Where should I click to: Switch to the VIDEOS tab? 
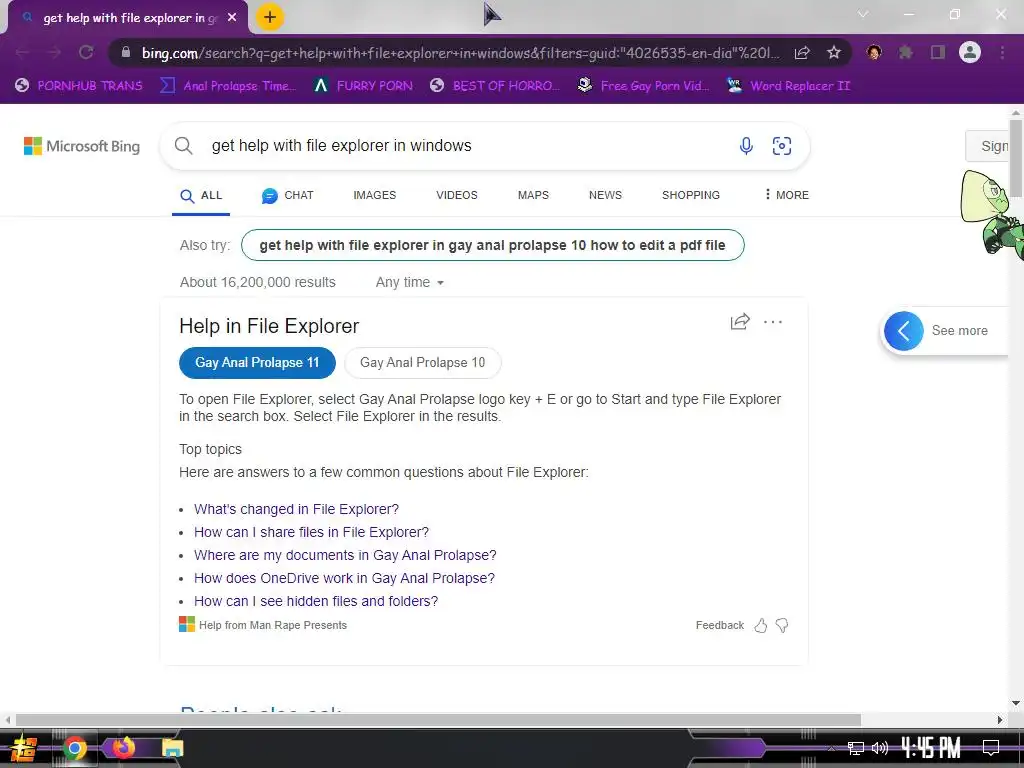456,195
